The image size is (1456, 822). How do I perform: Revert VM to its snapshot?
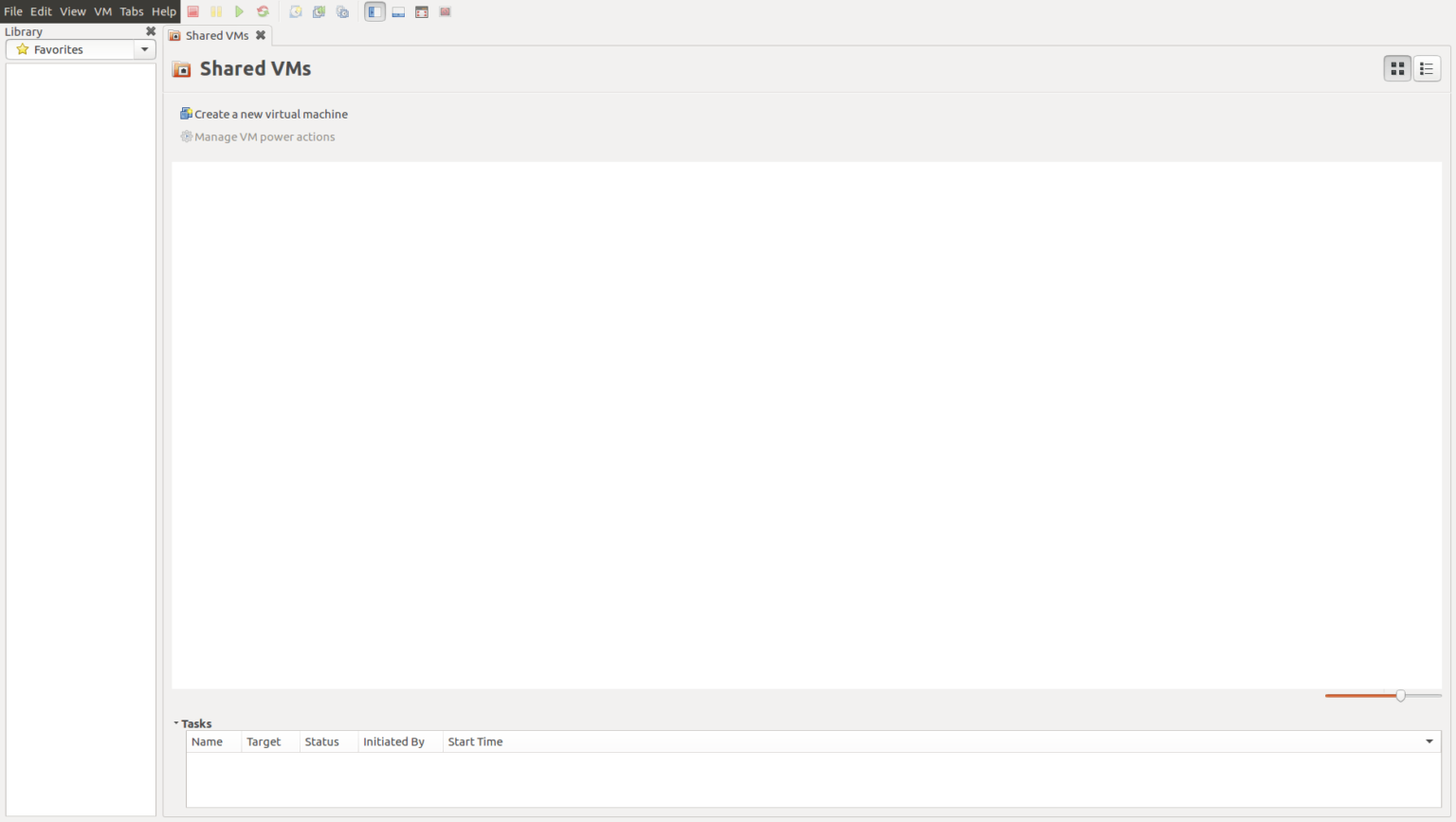coord(318,10)
